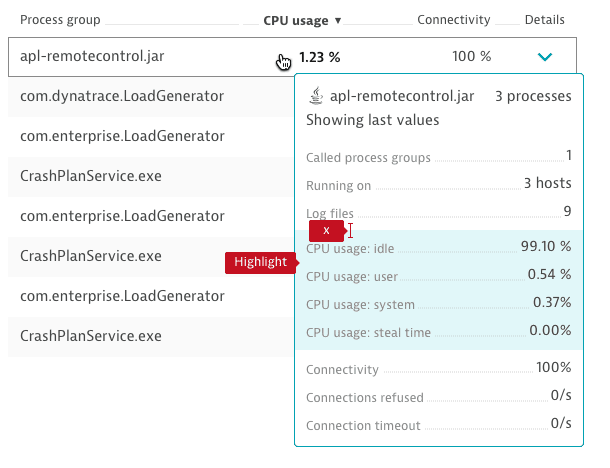Click the '3 hosts' value
Image resolution: width=610 pixels, height=468 pixels.
pyautogui.click(x=548, y=183)
